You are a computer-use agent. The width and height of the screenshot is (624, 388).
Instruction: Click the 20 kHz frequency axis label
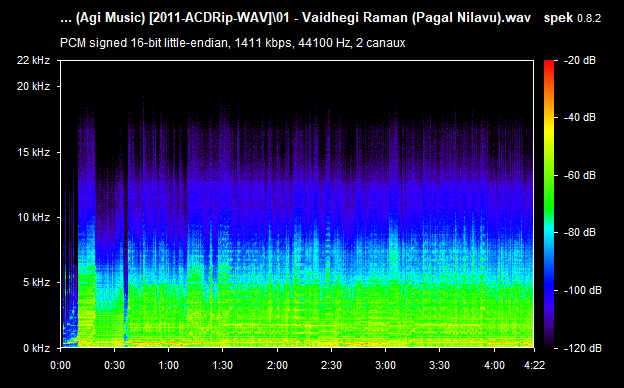coord(33,86)
